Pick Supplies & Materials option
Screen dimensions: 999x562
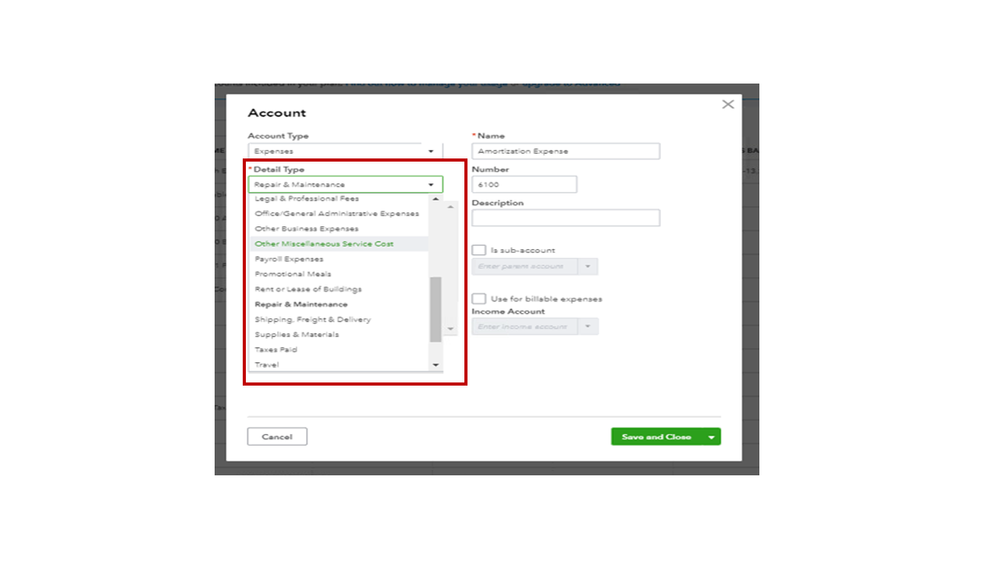296,335
